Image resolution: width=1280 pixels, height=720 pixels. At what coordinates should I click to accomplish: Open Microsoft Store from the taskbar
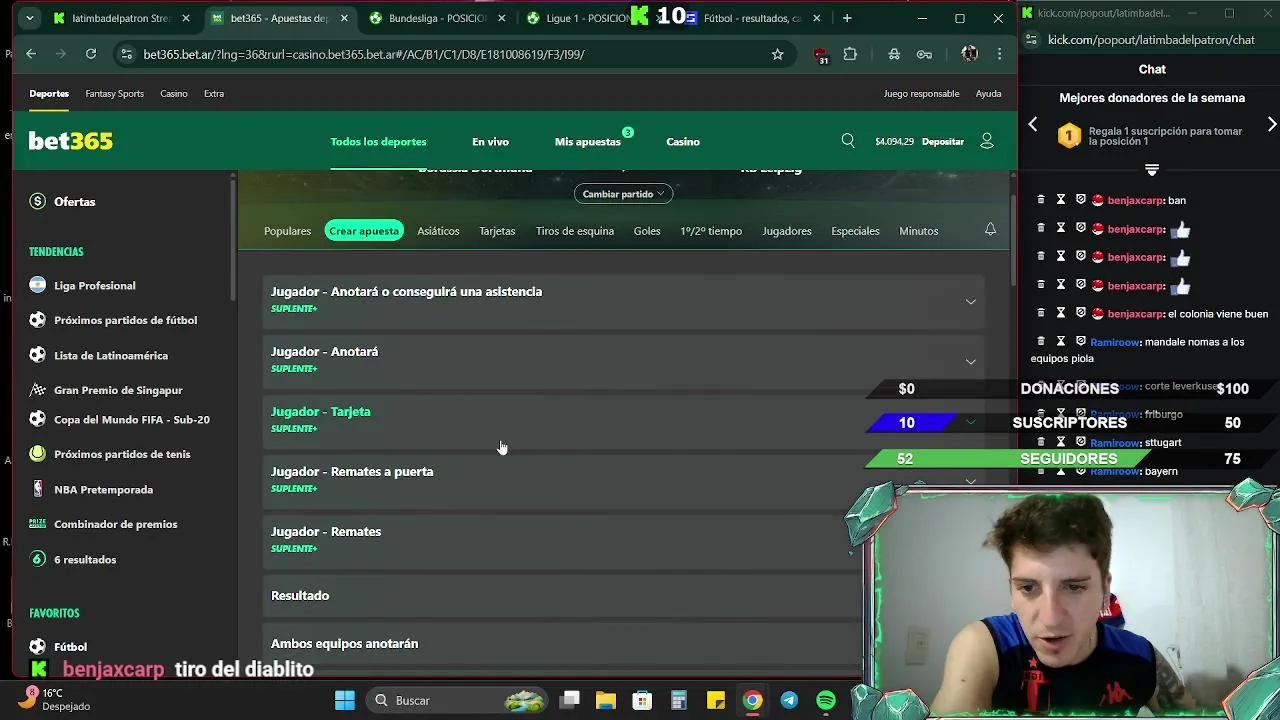tap(642, 700)
